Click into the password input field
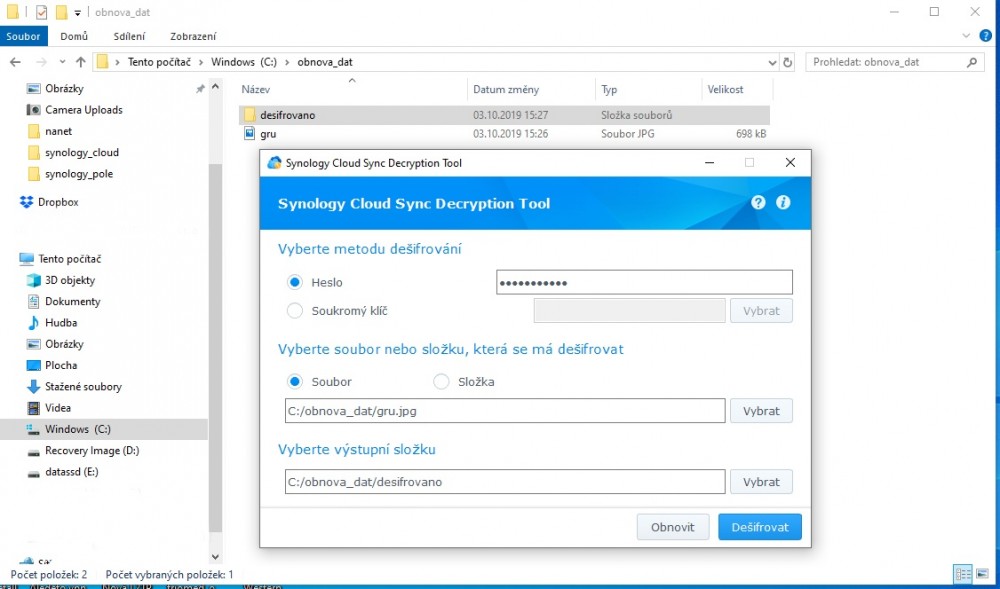Viewport: 1000px width, 589px height. [644, 283]
